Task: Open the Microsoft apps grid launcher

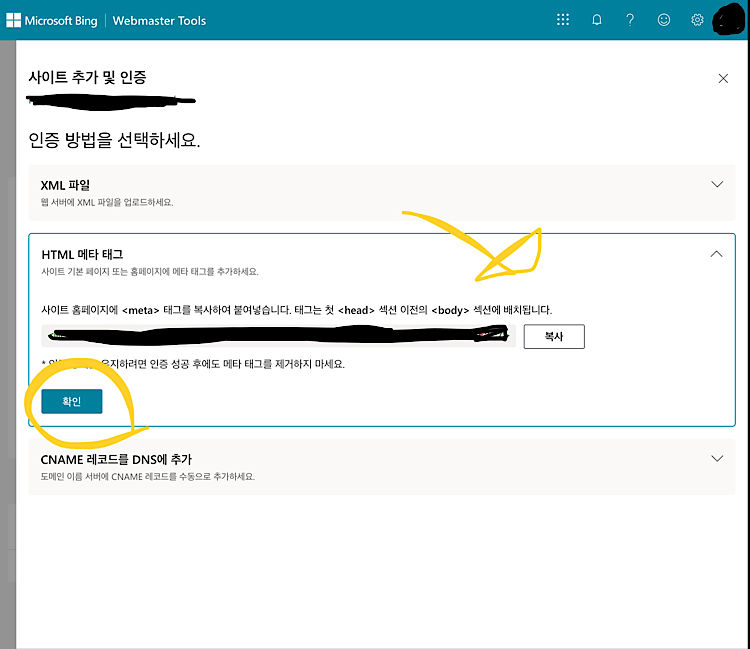Action: [x=563, y=20]
